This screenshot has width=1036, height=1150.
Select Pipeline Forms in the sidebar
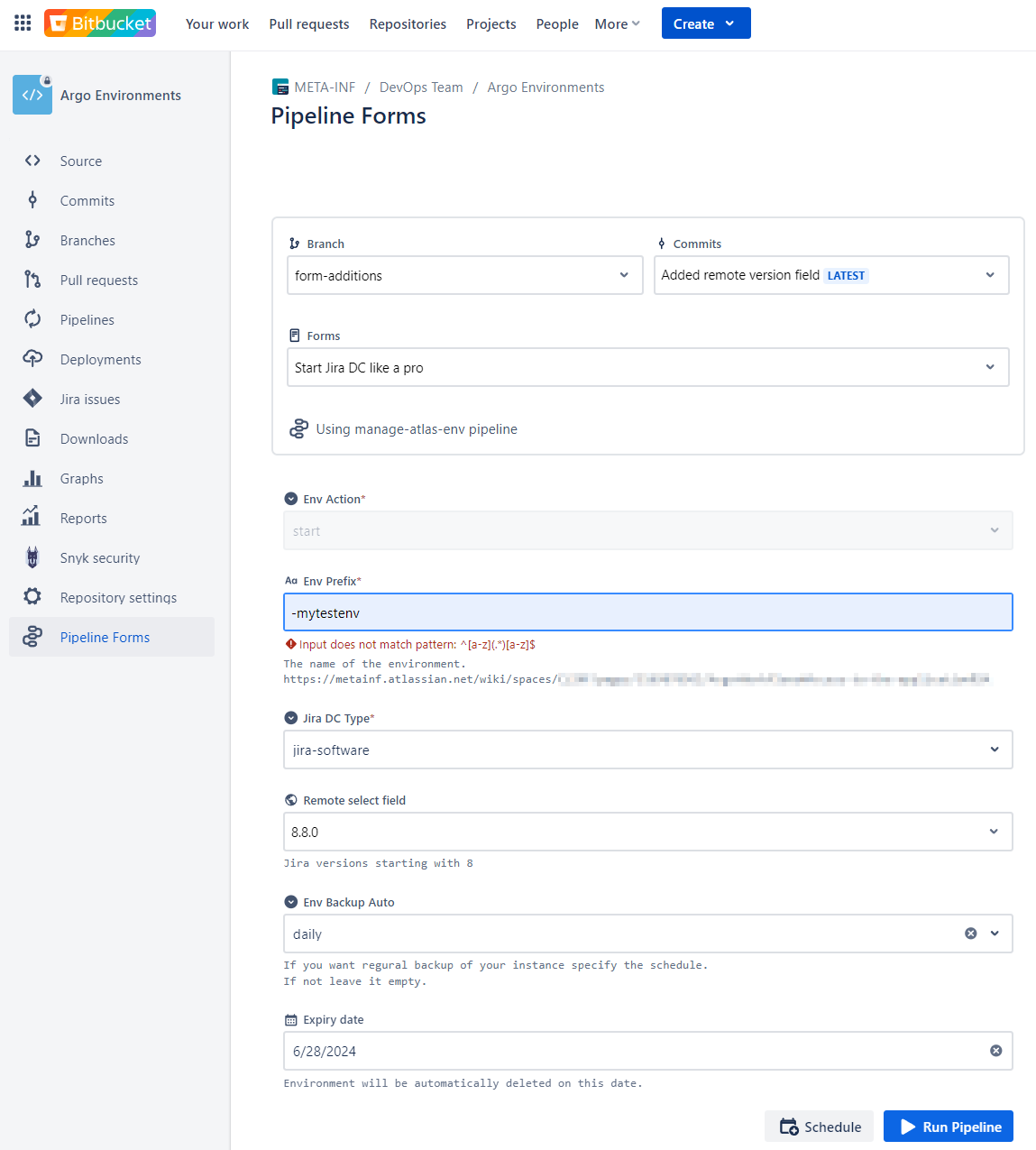[112, 637]
